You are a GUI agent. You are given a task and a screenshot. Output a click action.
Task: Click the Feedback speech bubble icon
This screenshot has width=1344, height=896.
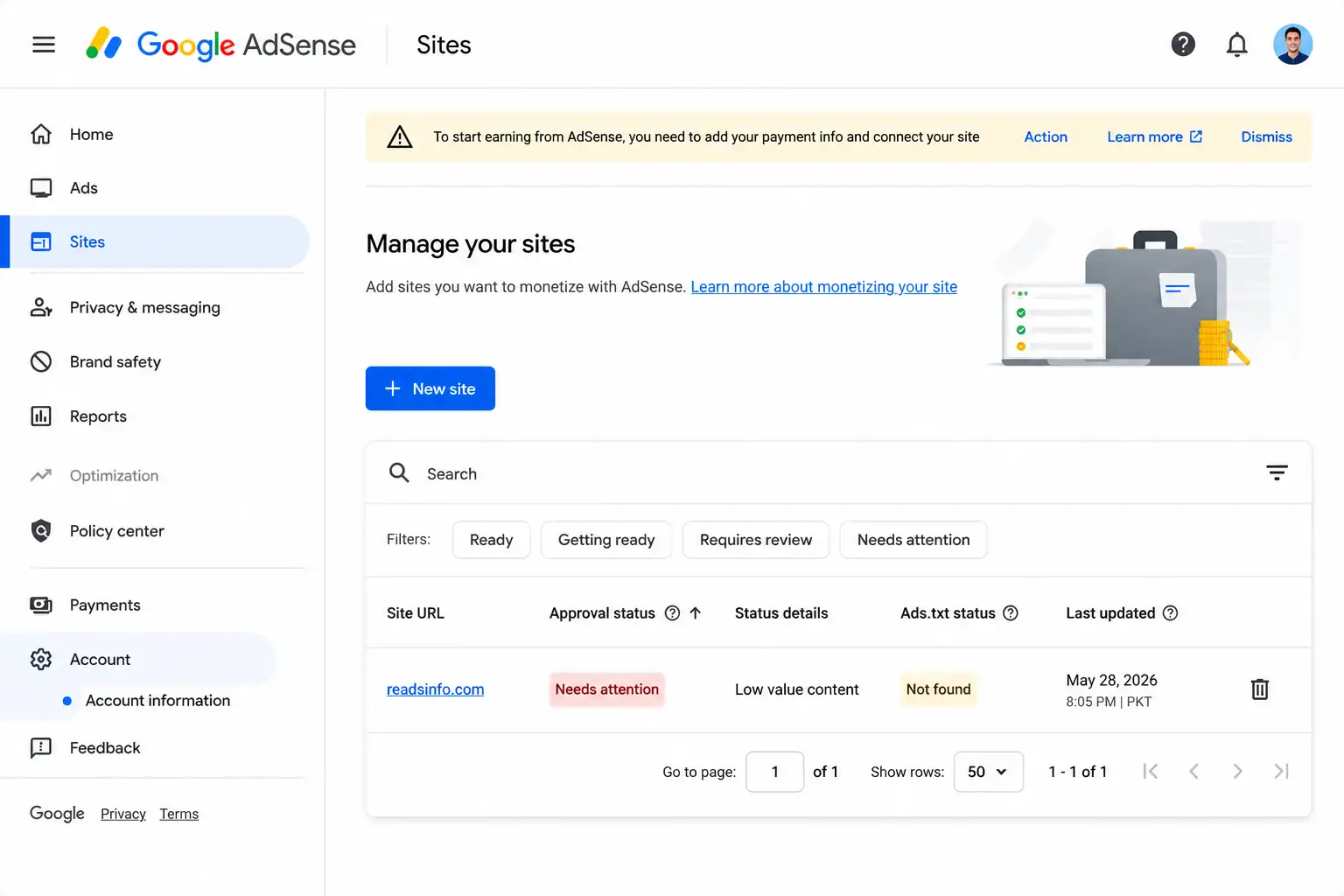(x=41, y=747)
